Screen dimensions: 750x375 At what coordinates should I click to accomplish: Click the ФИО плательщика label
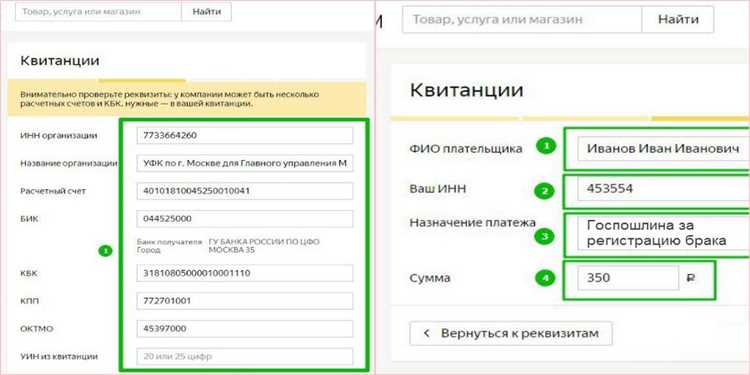[x=466, y=149]
